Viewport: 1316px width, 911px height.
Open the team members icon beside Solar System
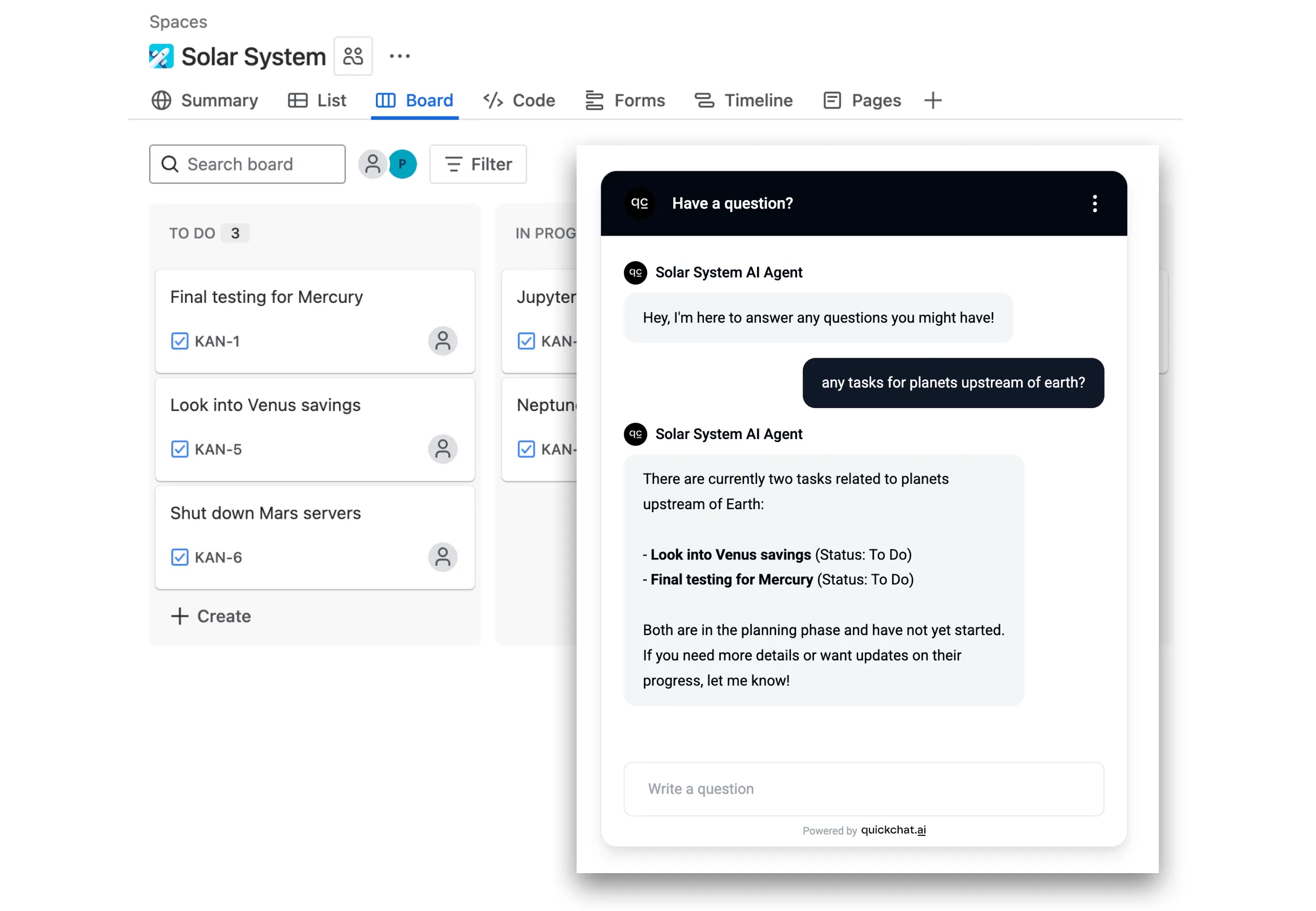(x=353, y=57)
